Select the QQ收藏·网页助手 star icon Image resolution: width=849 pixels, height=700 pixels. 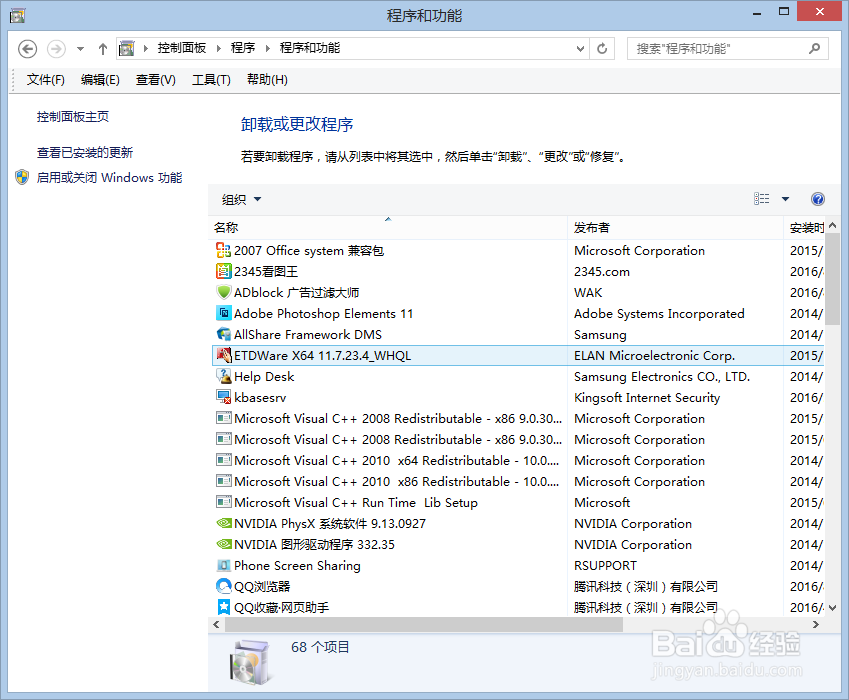[x=224, y=607]
